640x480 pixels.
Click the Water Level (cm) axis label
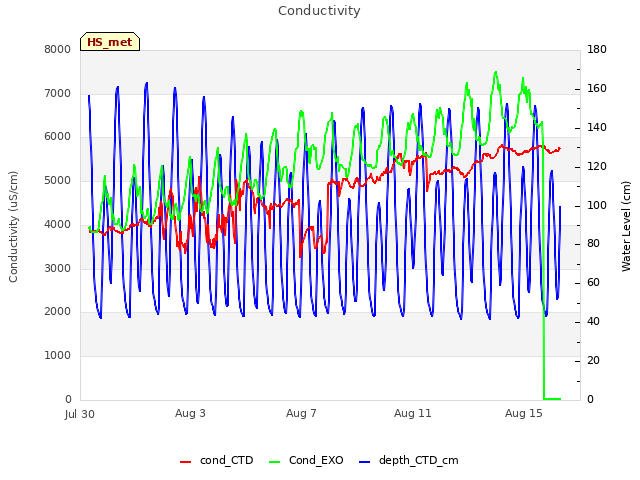coord(626,227)
